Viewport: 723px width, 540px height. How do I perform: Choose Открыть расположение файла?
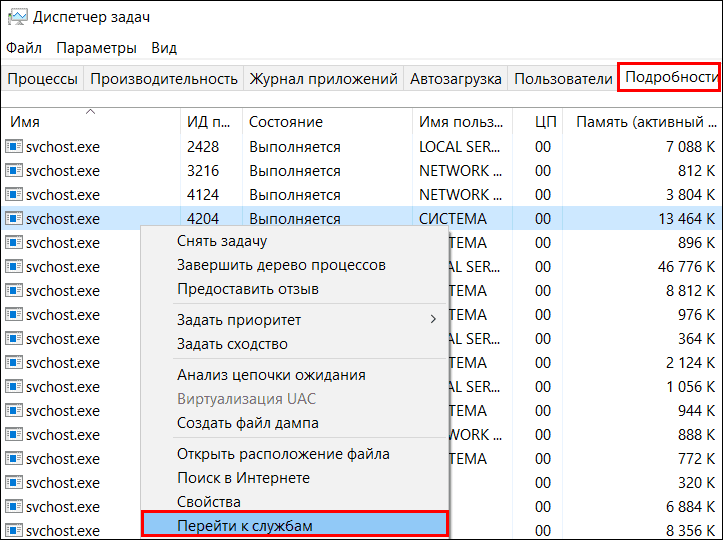pos(283,454)
